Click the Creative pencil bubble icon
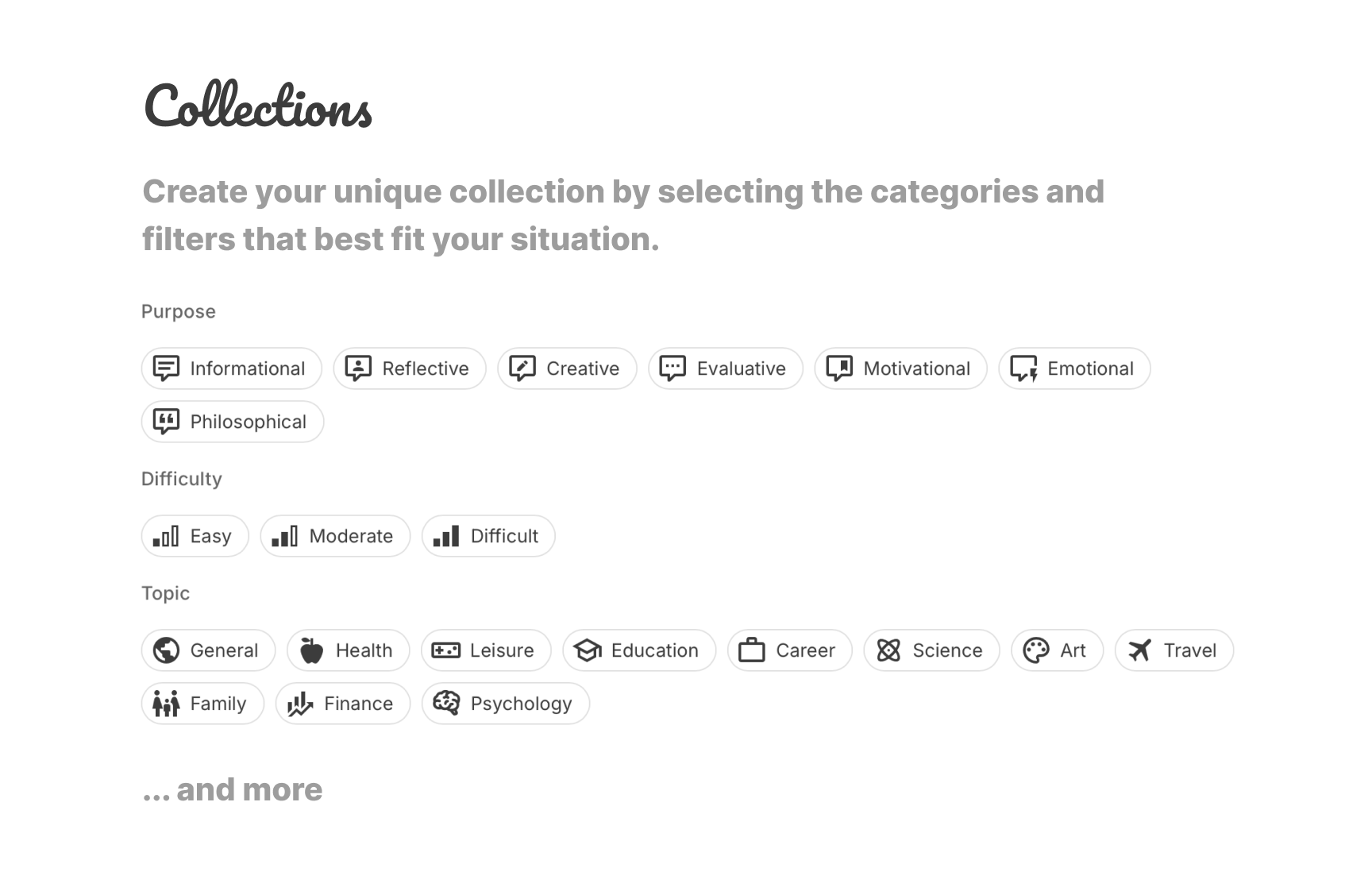This screenshot has width=1372, height=887. [522, 368]
